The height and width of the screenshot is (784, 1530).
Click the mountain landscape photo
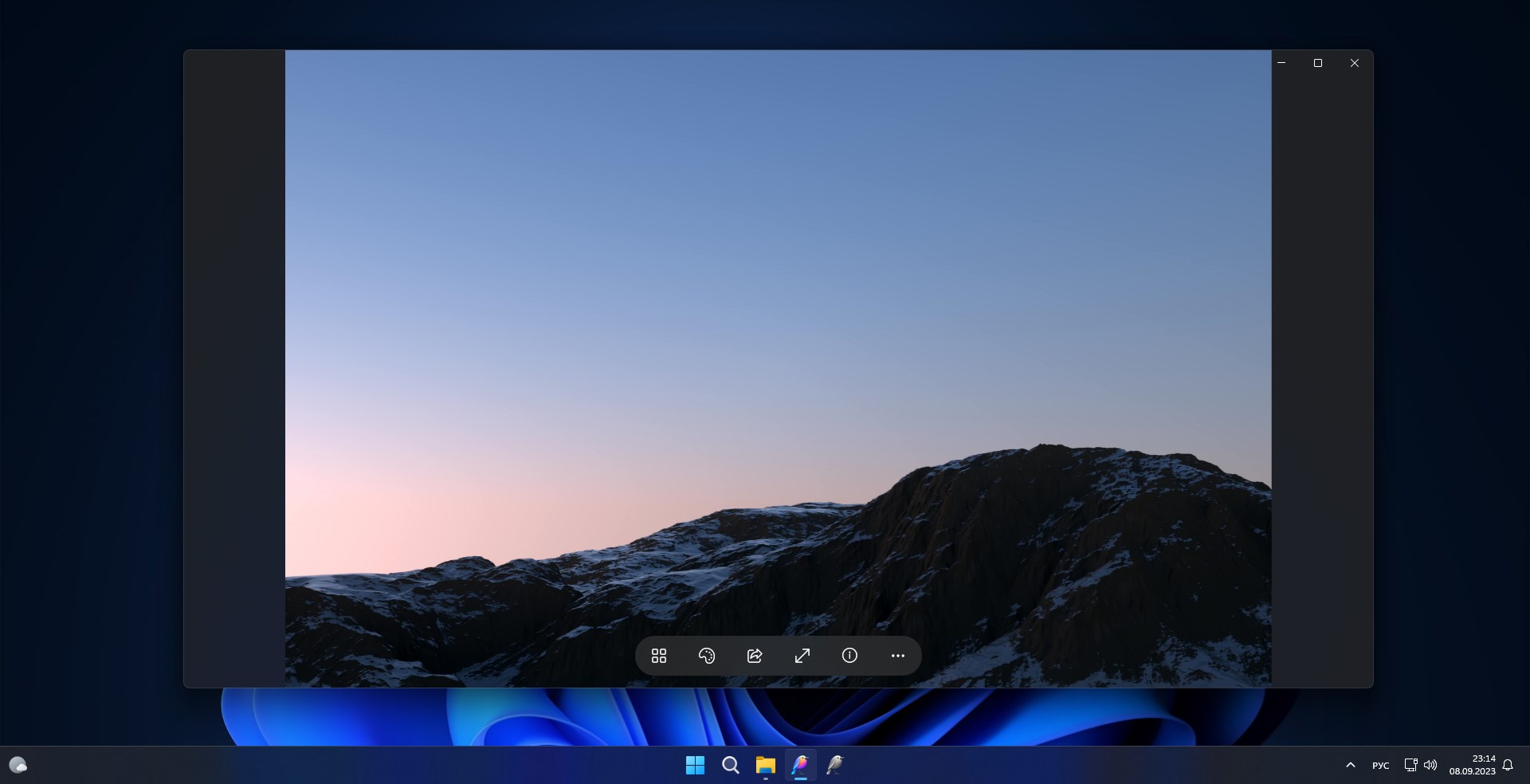coord(778,368)
